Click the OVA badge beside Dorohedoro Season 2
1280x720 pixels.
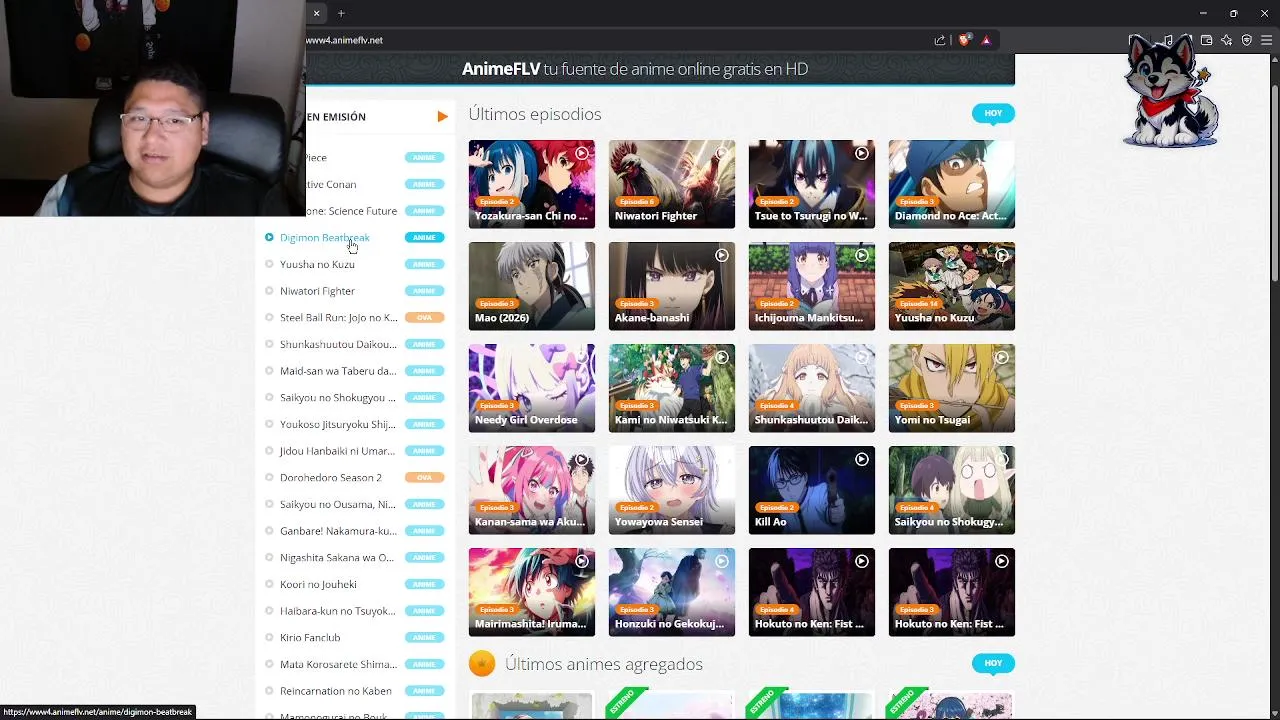(x=424, y=477)
